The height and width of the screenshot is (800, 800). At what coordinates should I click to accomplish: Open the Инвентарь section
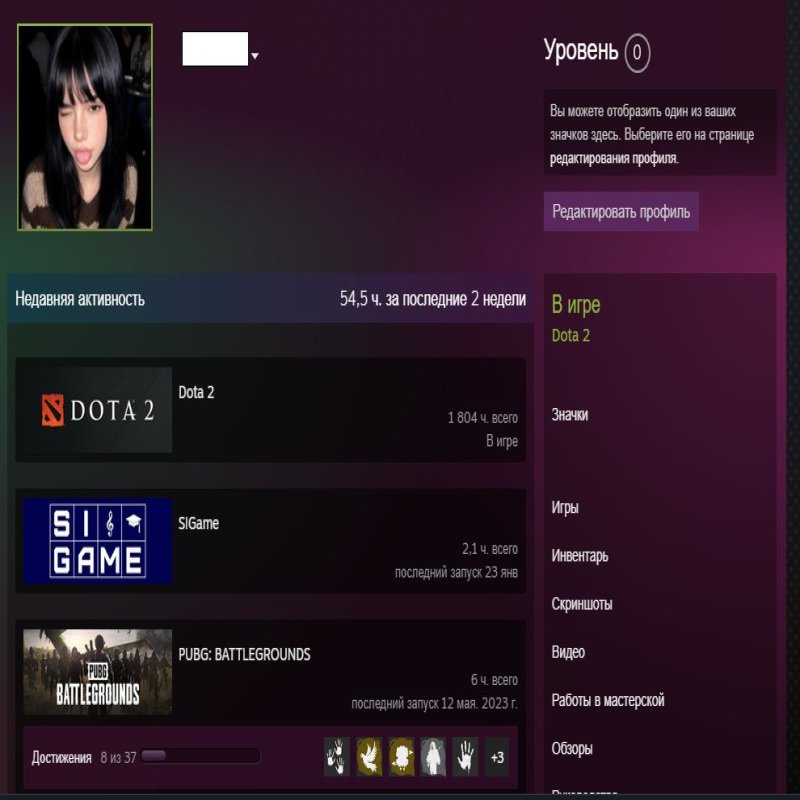pyautogui.click(x=579, y=556)
